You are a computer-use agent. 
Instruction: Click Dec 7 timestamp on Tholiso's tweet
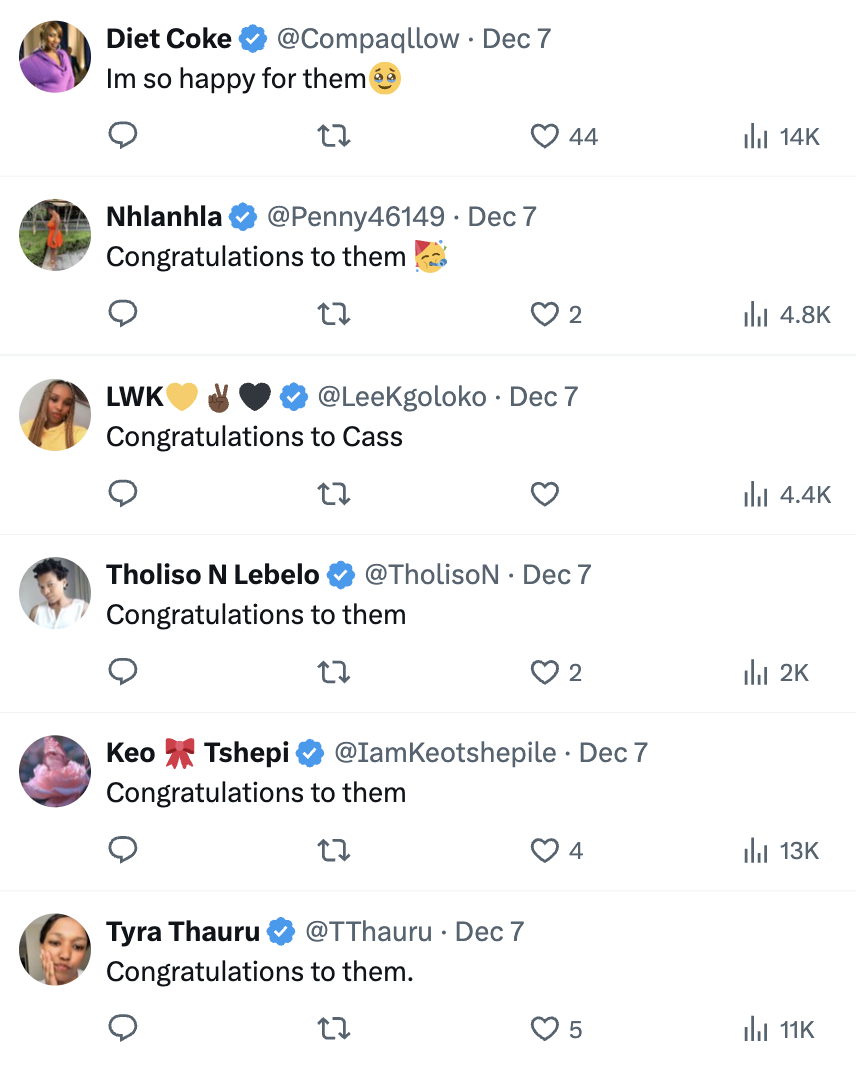coord(557,575)
